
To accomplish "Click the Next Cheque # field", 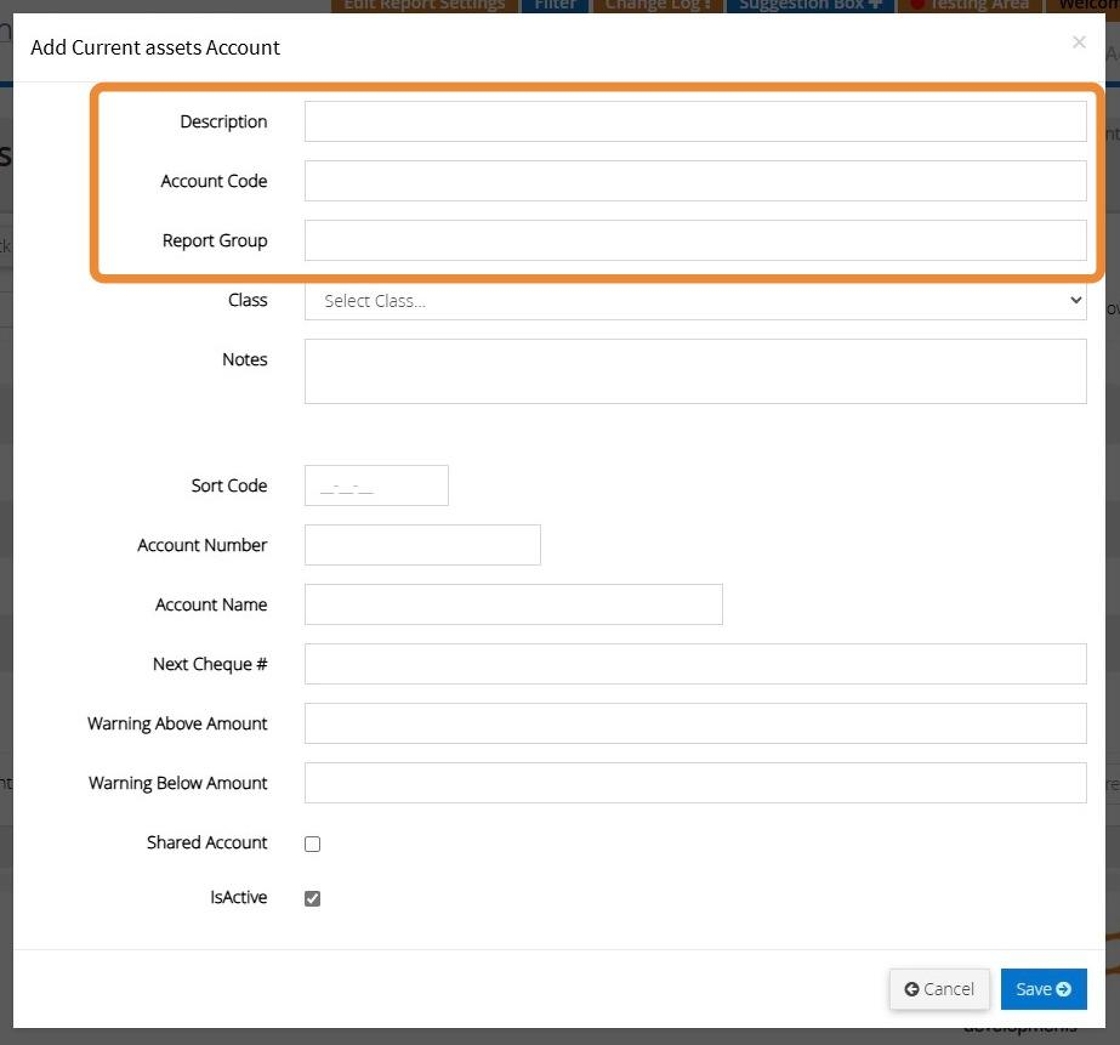I will tap(695, 664).
